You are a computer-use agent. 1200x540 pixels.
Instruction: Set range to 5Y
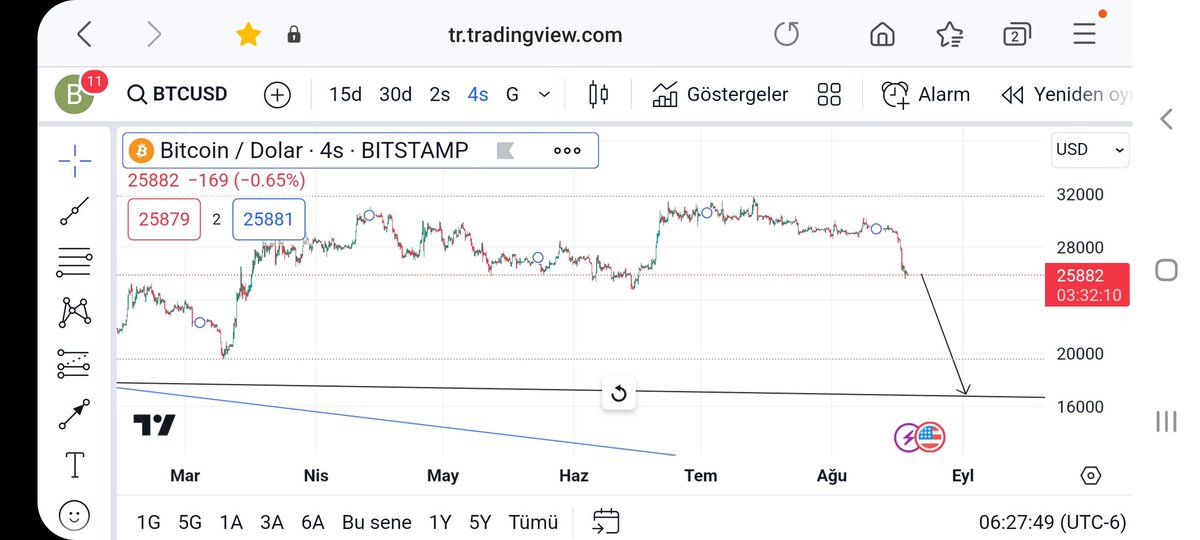[480, 522]
